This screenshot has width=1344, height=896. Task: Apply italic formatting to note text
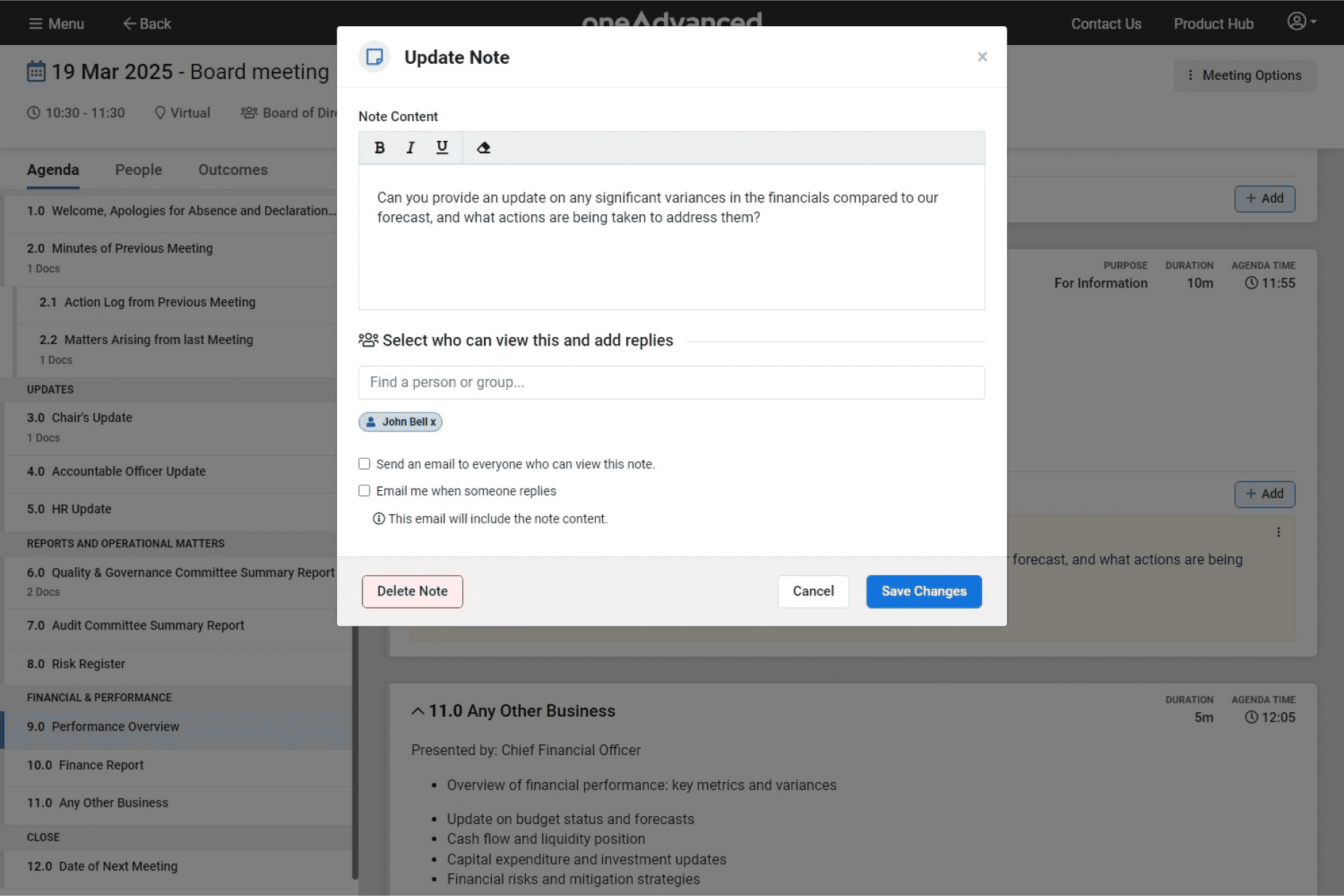(410, 148)
